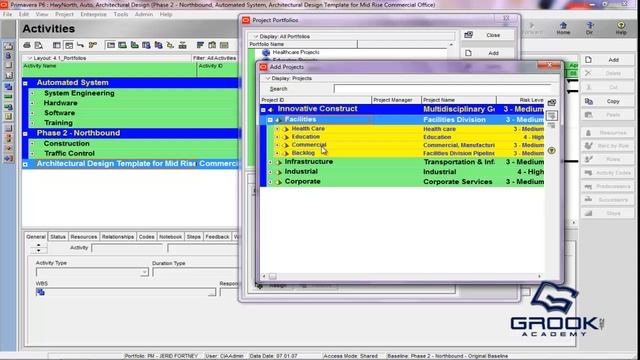Click the Healthcare Projects globe icon

click(266, 52)
